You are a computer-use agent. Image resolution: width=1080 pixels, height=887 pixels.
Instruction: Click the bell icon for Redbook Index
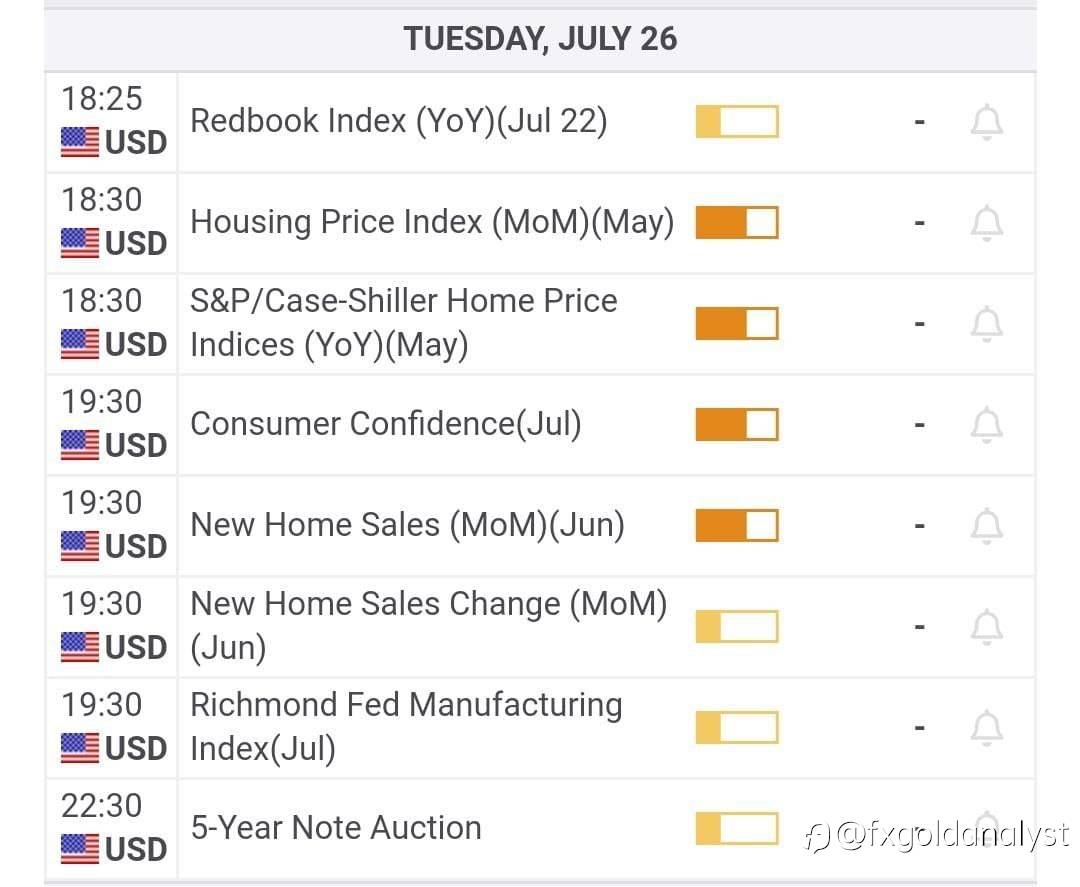(986, 123)
